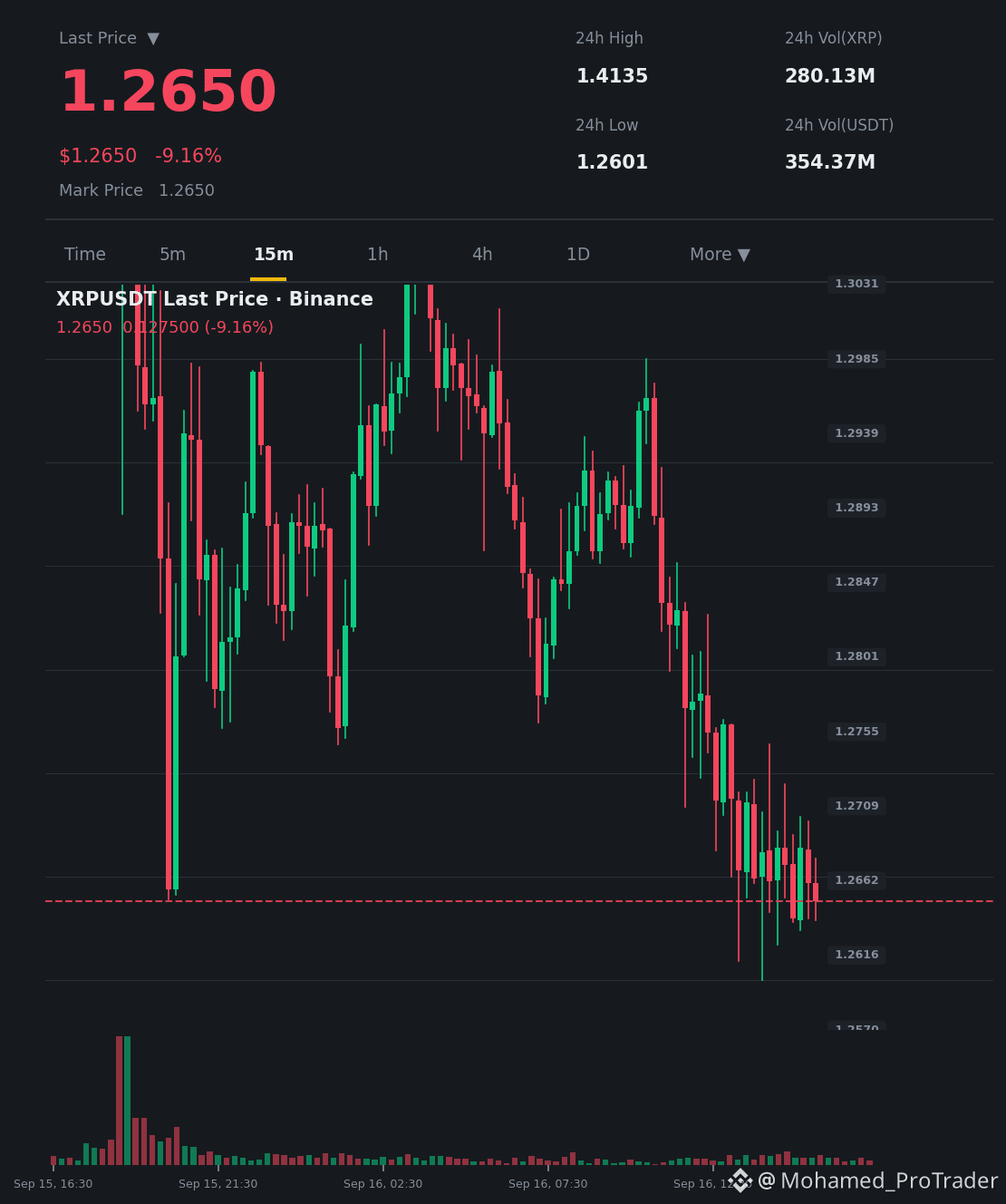1006x1204 pixels.
Task: Open the Last Price dropdown arrow
Action: 153,38
